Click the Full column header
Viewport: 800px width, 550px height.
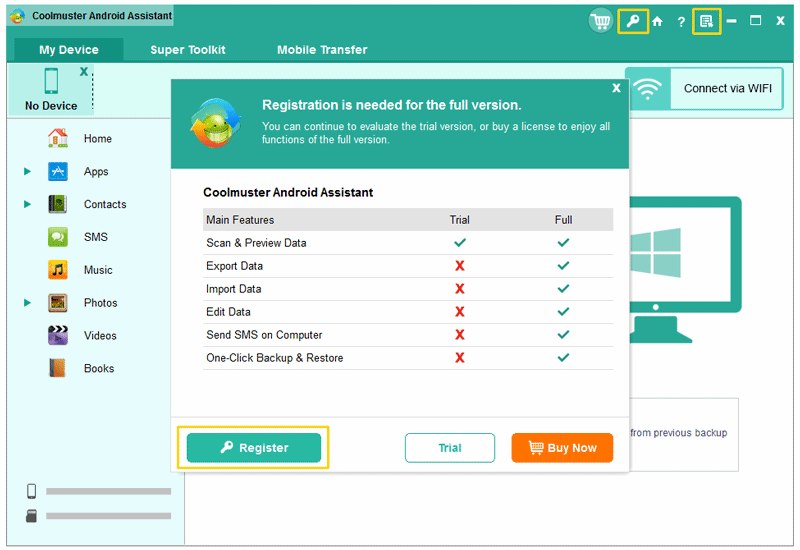(x=563, y=220)
